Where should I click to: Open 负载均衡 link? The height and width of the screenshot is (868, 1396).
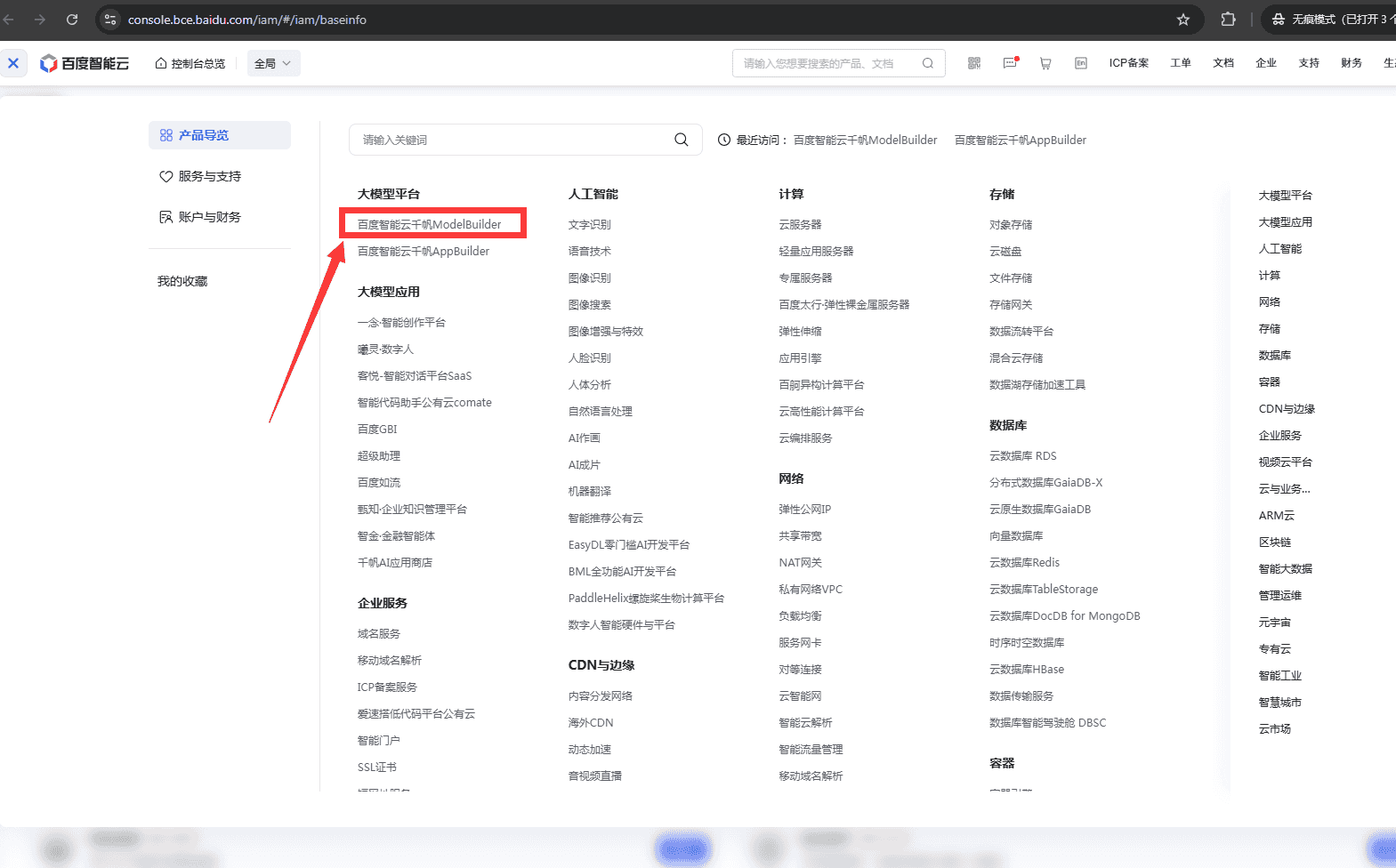point(800,615)
